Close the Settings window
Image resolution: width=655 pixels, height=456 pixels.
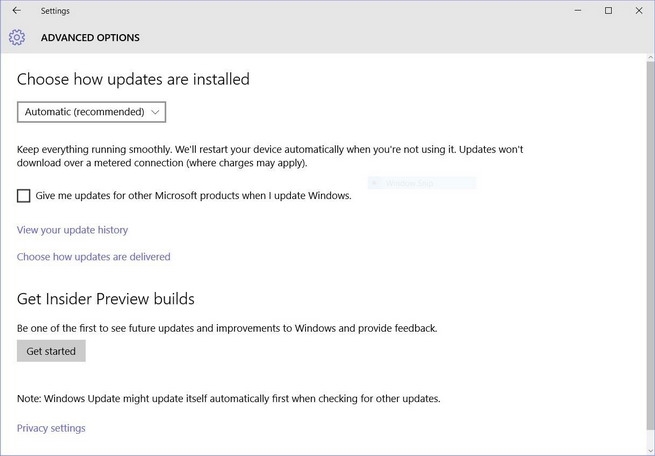pos(638,11)
